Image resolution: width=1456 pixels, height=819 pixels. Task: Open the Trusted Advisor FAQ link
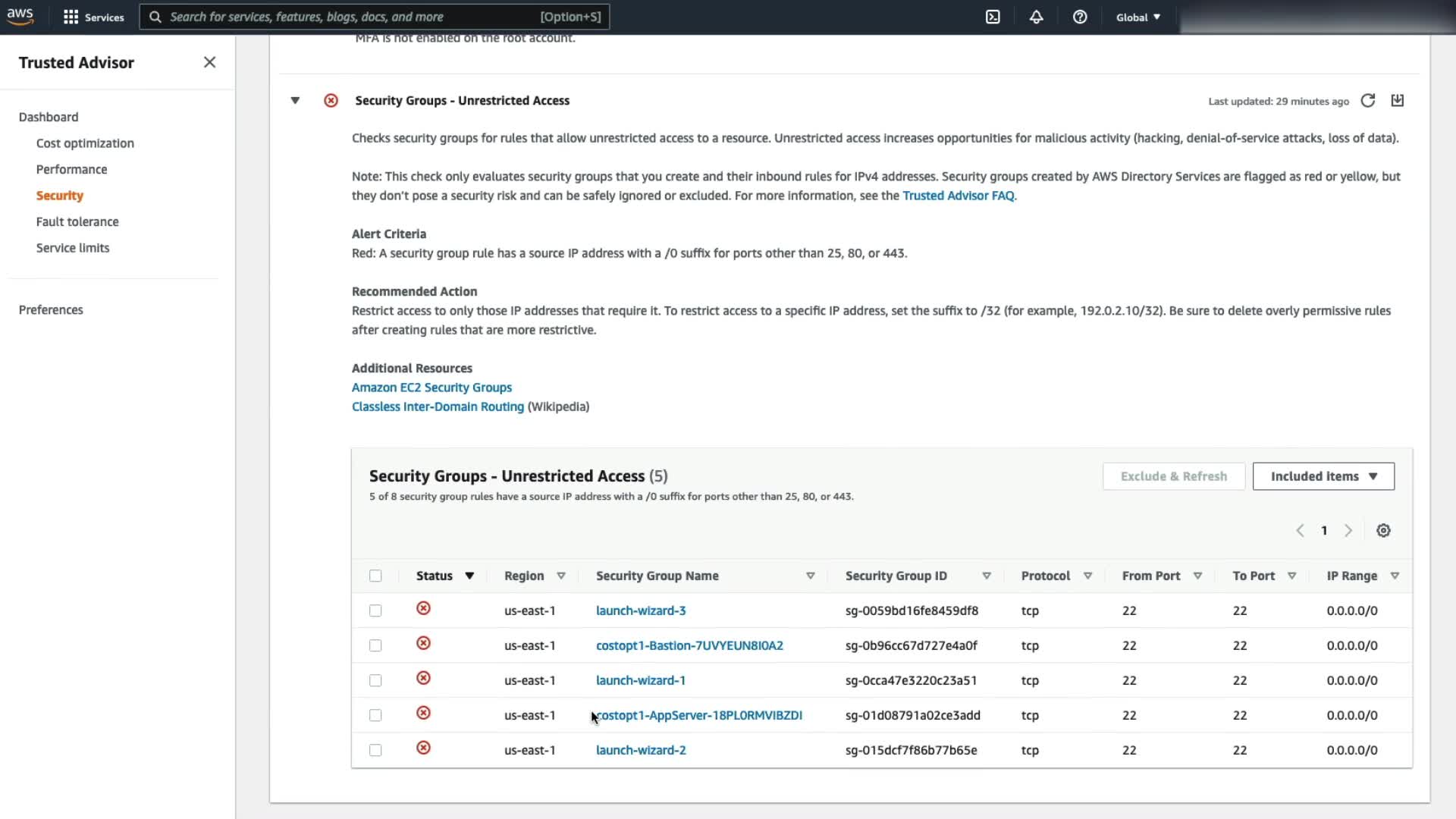[x=958, y=196]
